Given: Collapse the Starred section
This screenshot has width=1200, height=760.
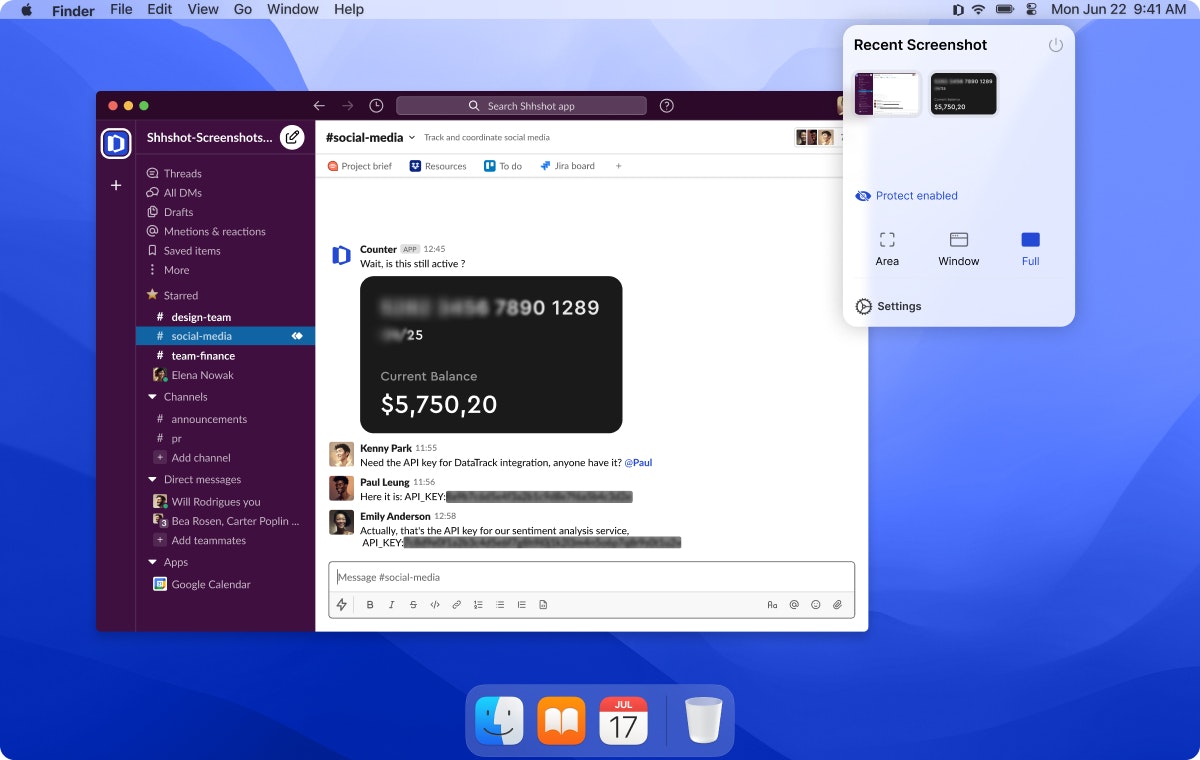Looking at the screenshot, I should [x=153, y=295].
